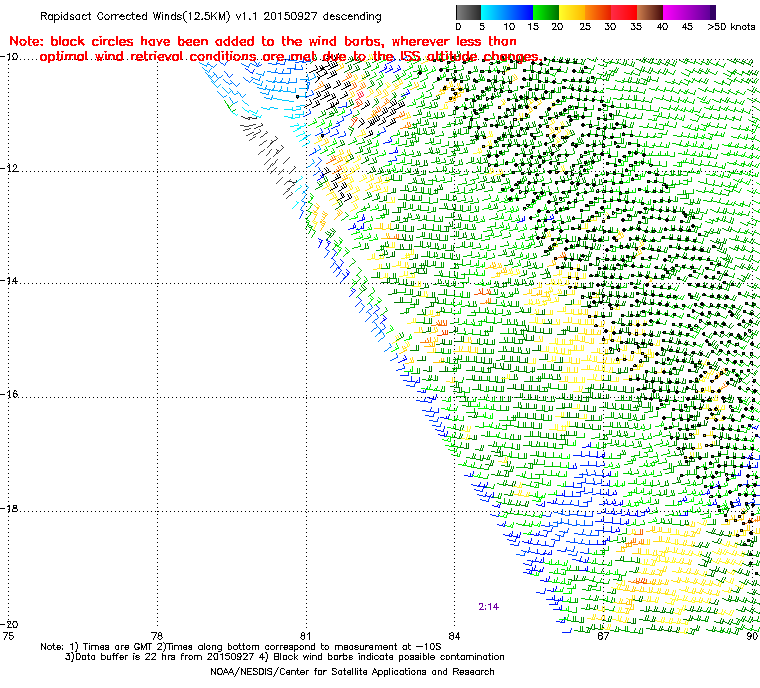Image resolution: width=760 pixels, height=688 pixels.
Task: Click latitude axis label '-20'
Action: [10, 624]
